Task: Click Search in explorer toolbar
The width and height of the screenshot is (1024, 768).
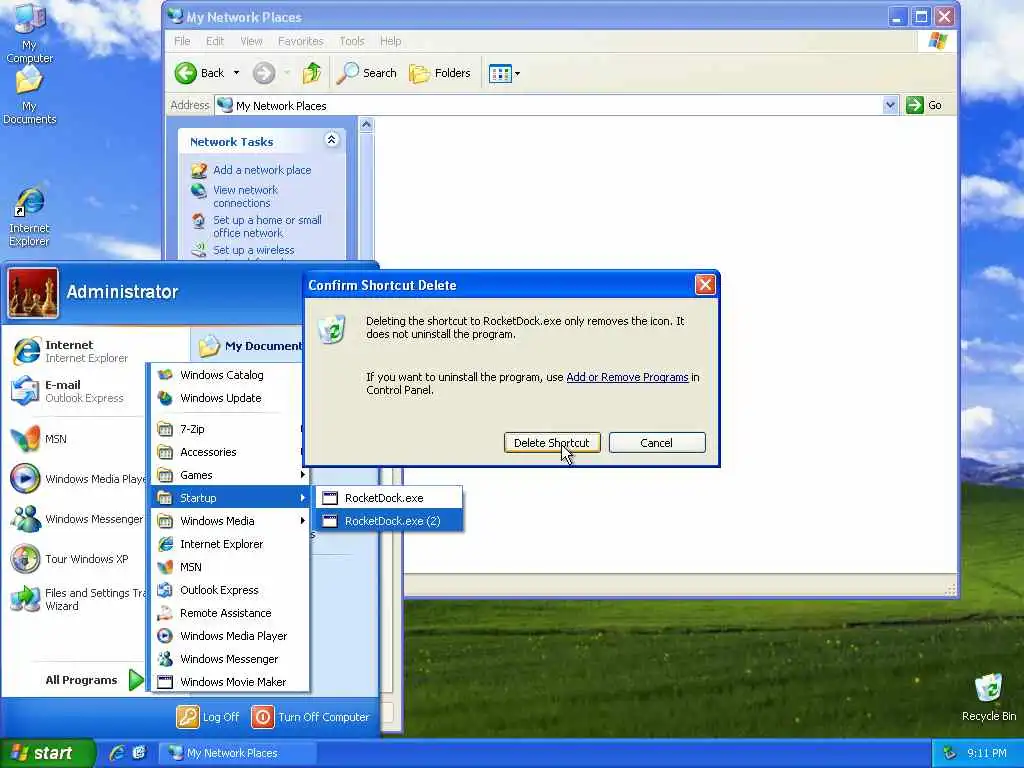Action: tap(367, 73)
